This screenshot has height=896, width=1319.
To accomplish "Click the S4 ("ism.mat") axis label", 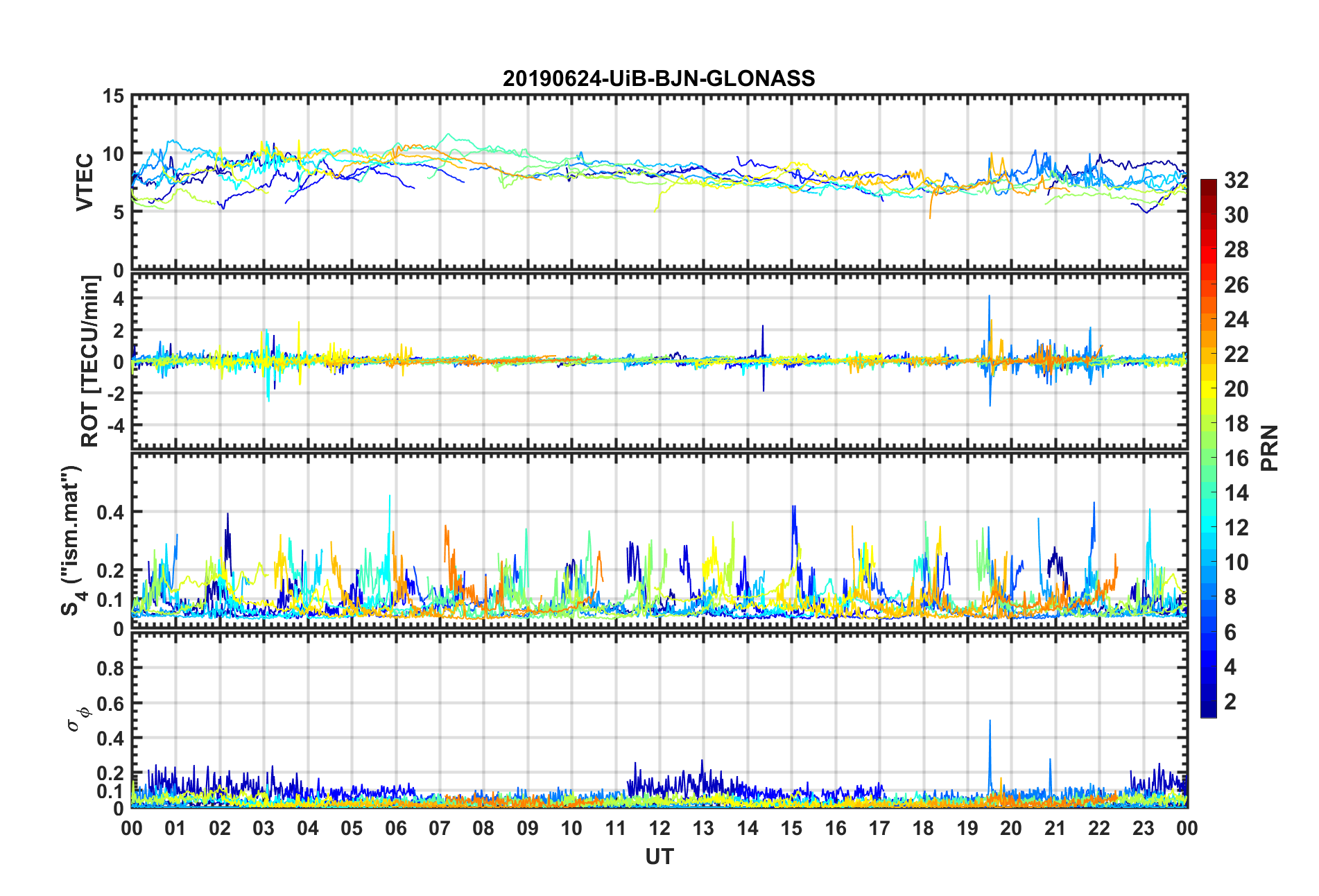I will pyautogui.click(x=72, y=541).
